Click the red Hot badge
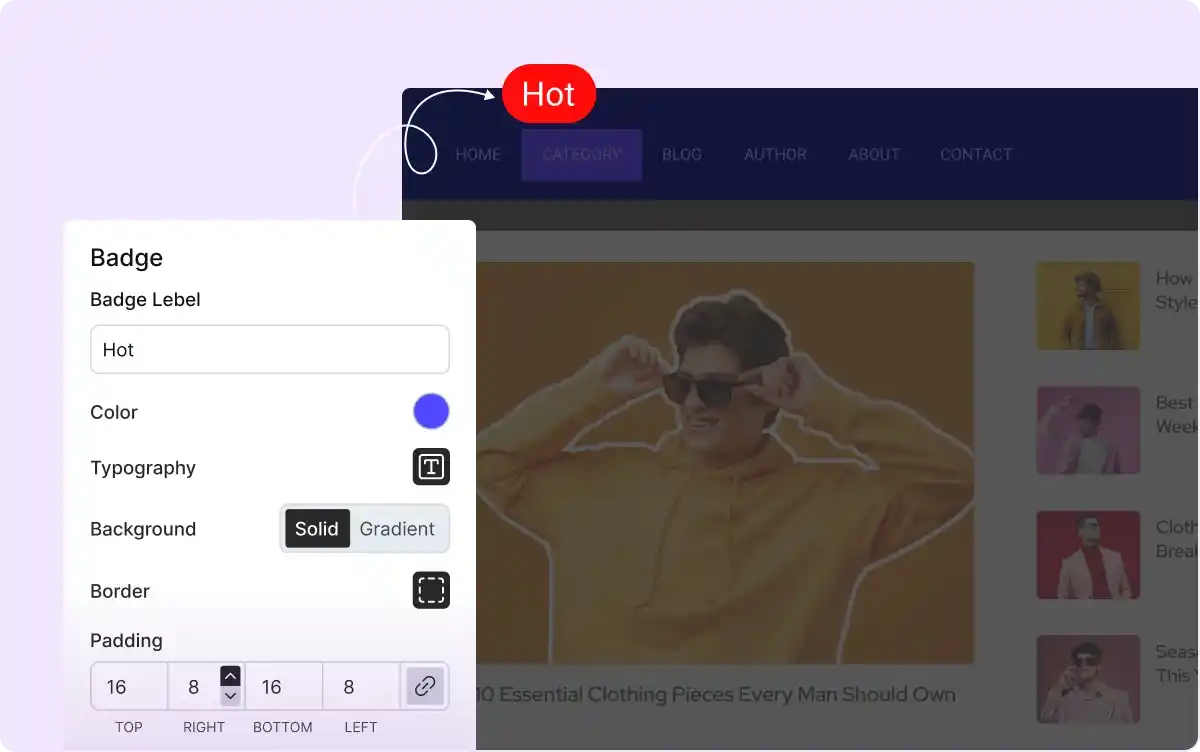This screenshot has height=752, width=1200. point(549,94)
